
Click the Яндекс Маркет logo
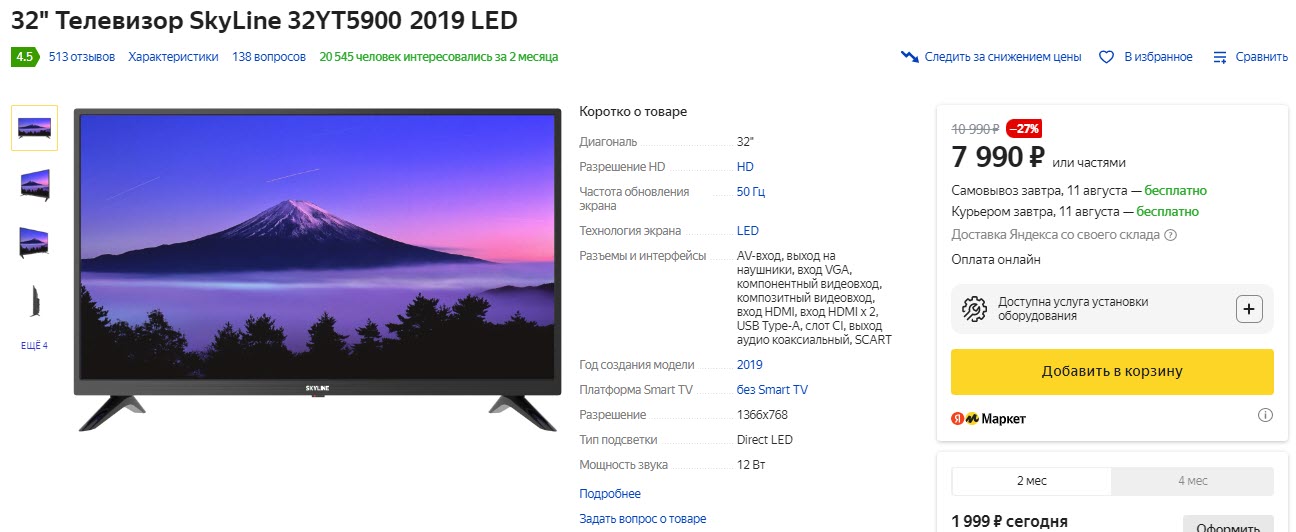(x=988, y=419)
